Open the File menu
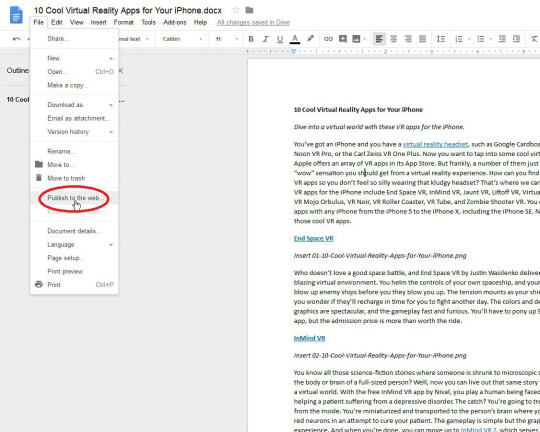540x432 pixels. (x=39, y=22)
